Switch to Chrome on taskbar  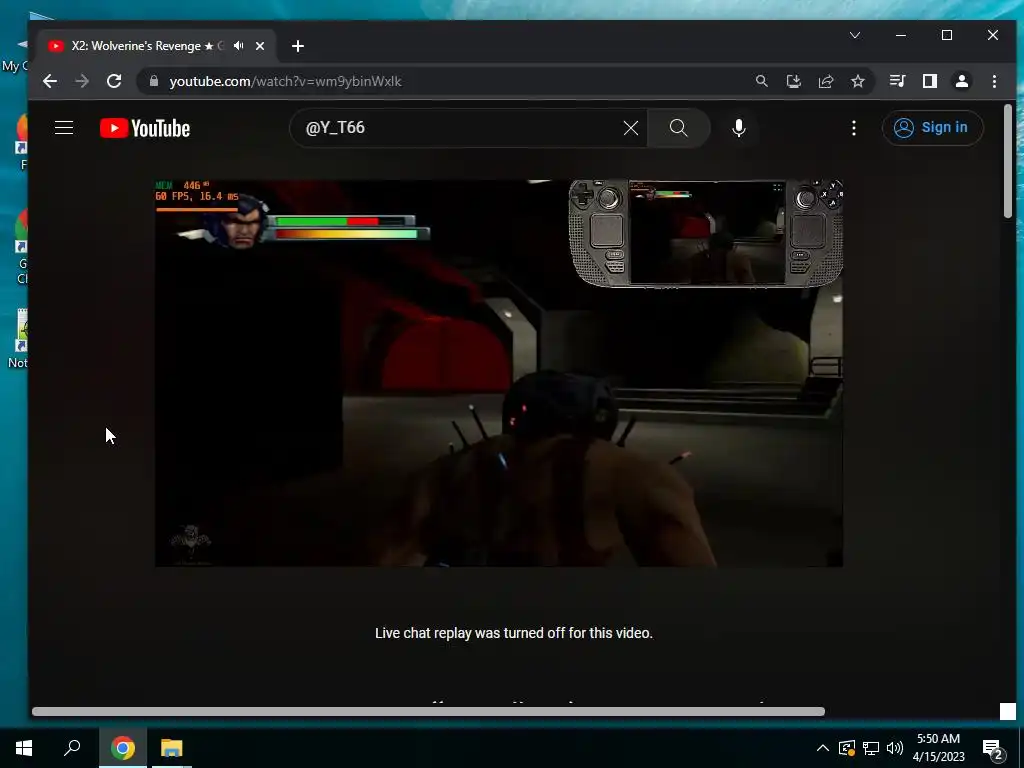point(123,748)
